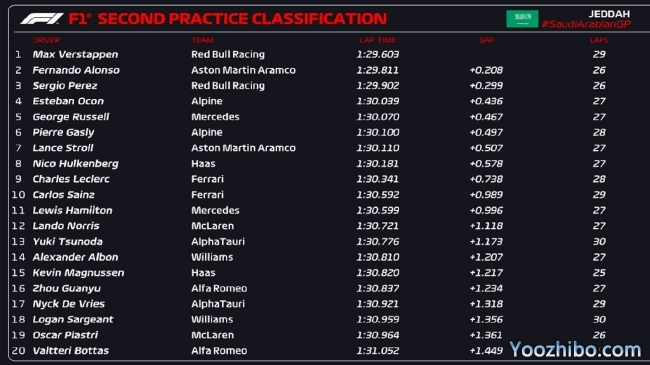Click the JEDDAH location label

click(609, 14)
